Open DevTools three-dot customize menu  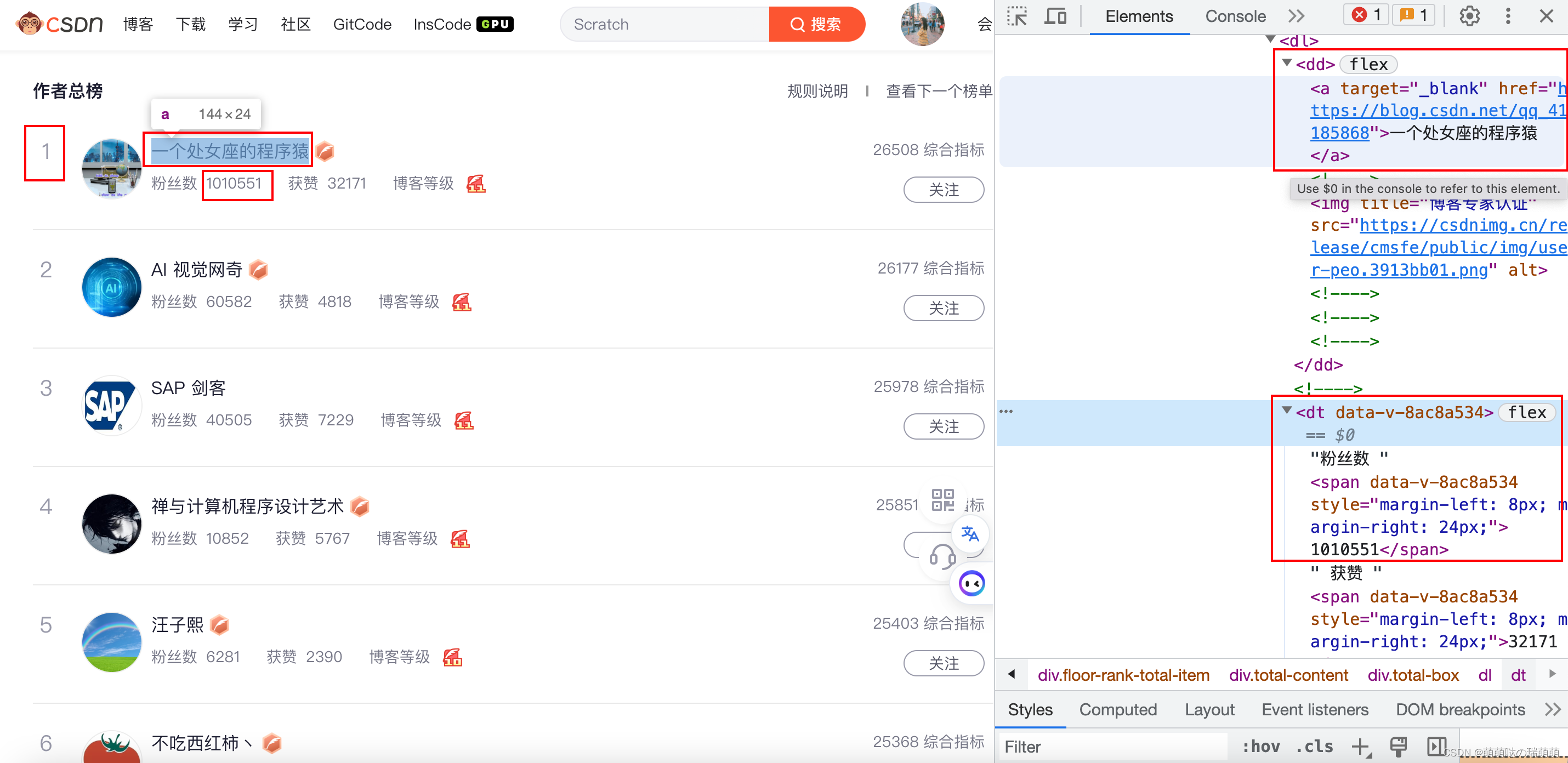tap(1508, 16)
